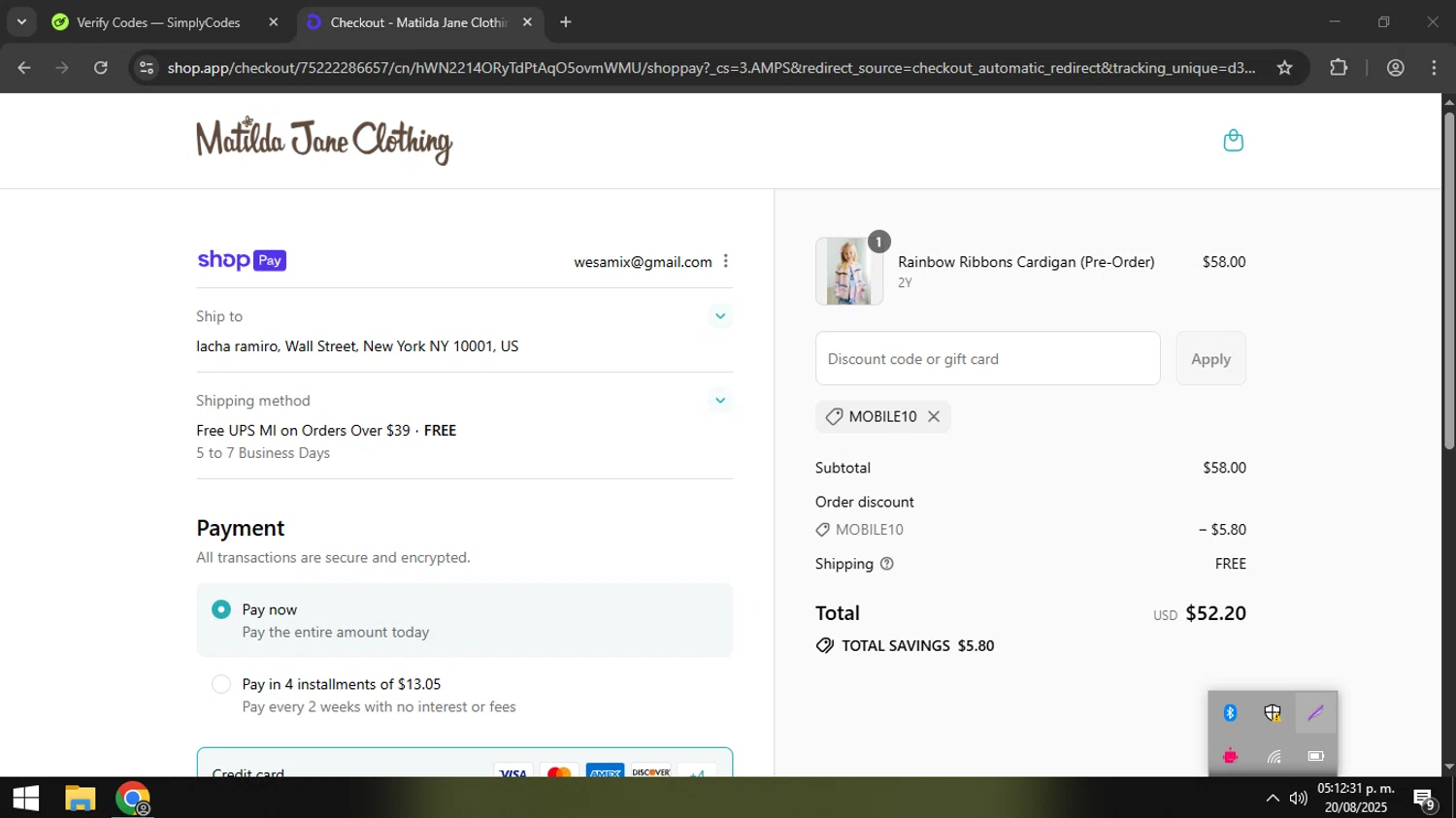This screenshot has width=1456, height=818.
Task: Close the Checkout Matilda Jane tab
Action: pos(527,22)
